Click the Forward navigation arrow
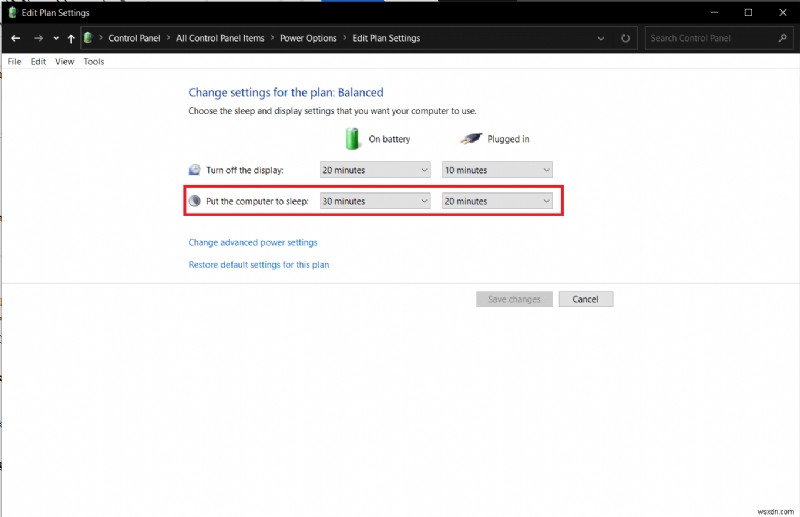The width and height of the screenshot is (800, 517). [x=38, y=38]
